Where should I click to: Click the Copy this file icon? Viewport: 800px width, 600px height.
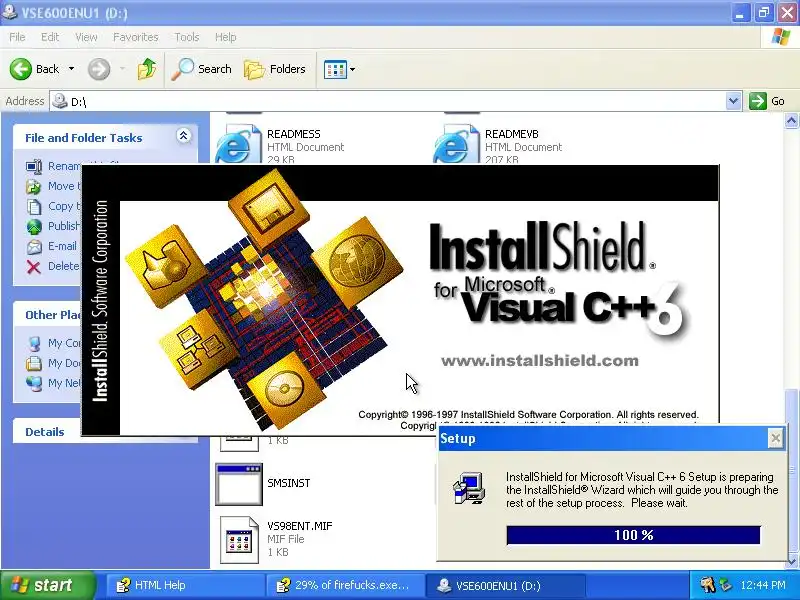coord(34,206)
